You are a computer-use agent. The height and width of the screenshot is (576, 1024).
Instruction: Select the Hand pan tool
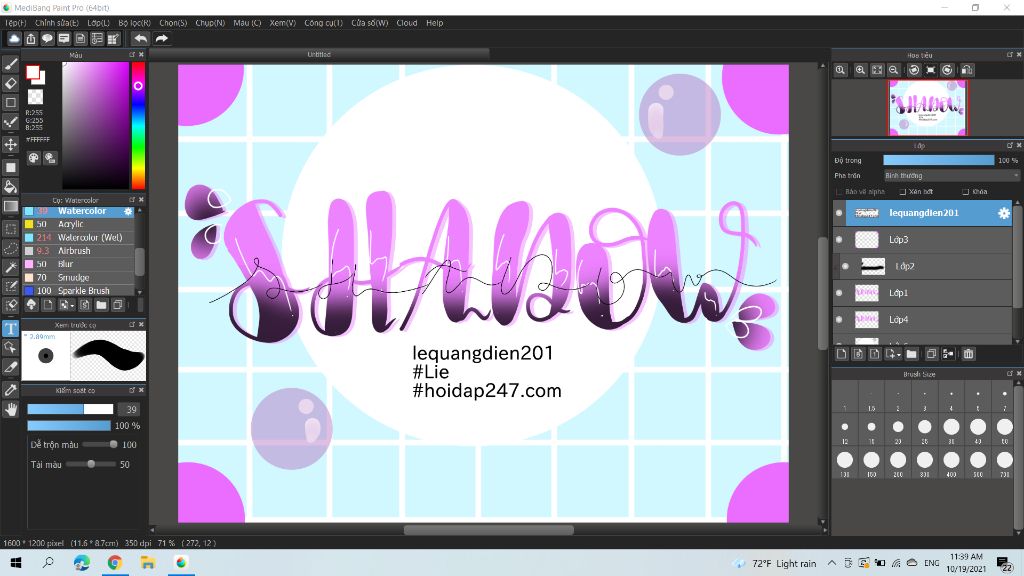point(10,409)
